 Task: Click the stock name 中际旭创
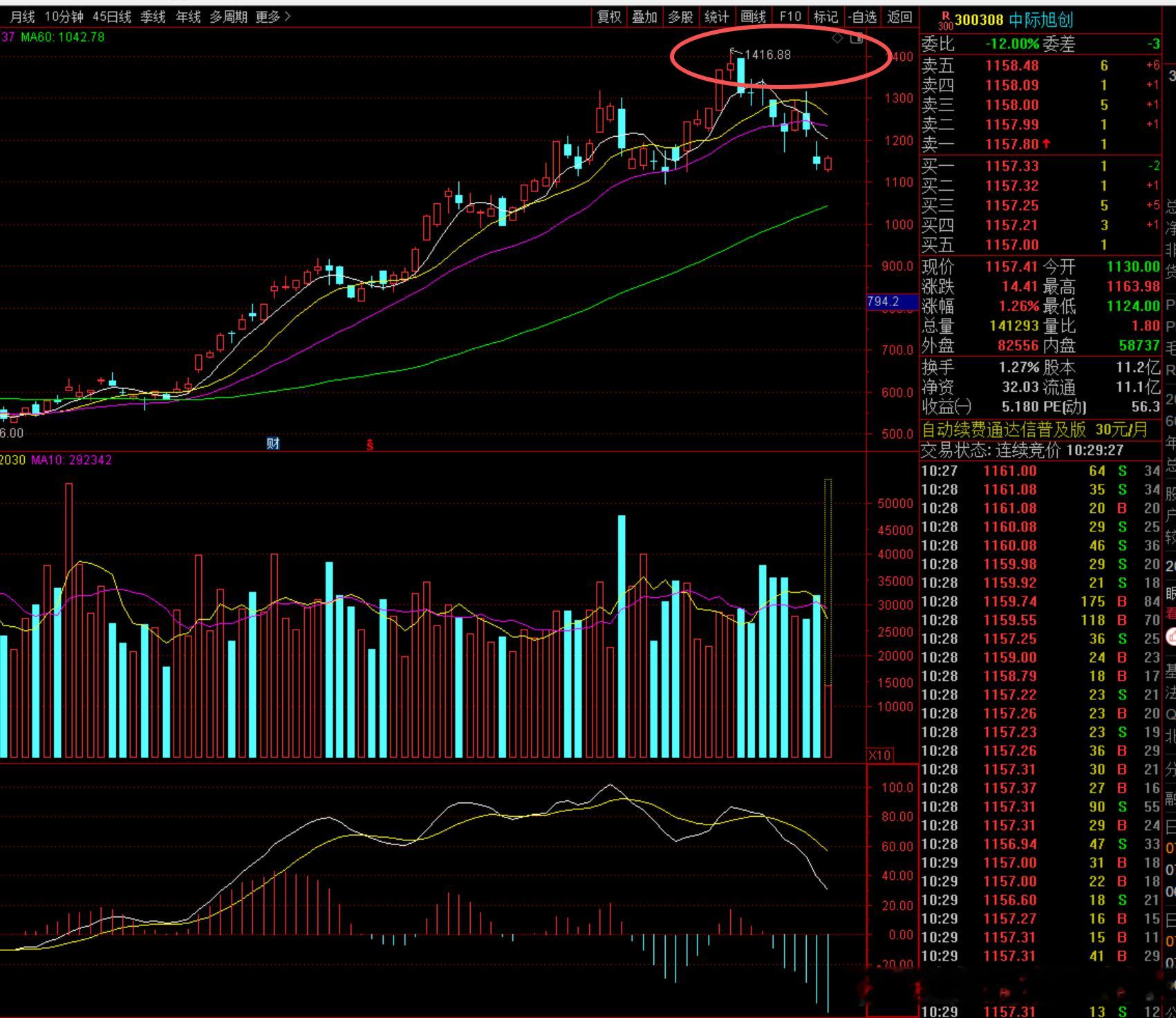[x=1040, y=21]
